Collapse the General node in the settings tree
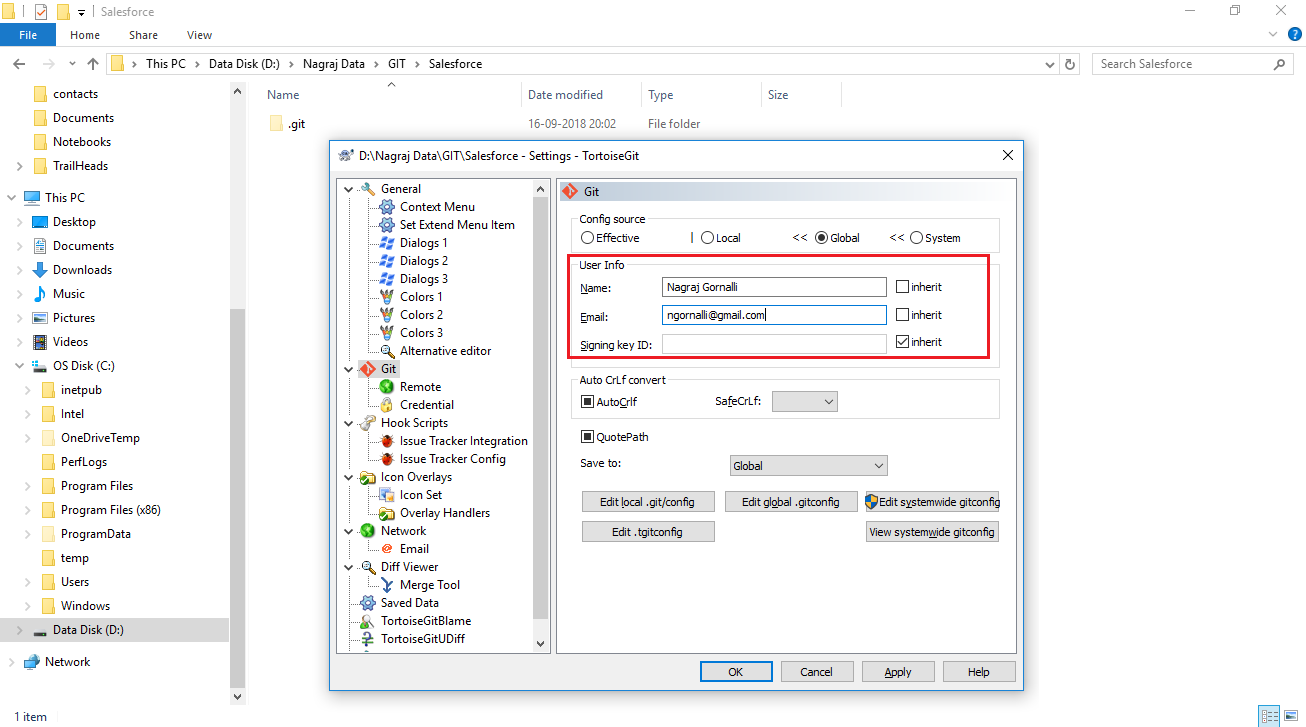The image size is (1306, 727). click(348, 189)
